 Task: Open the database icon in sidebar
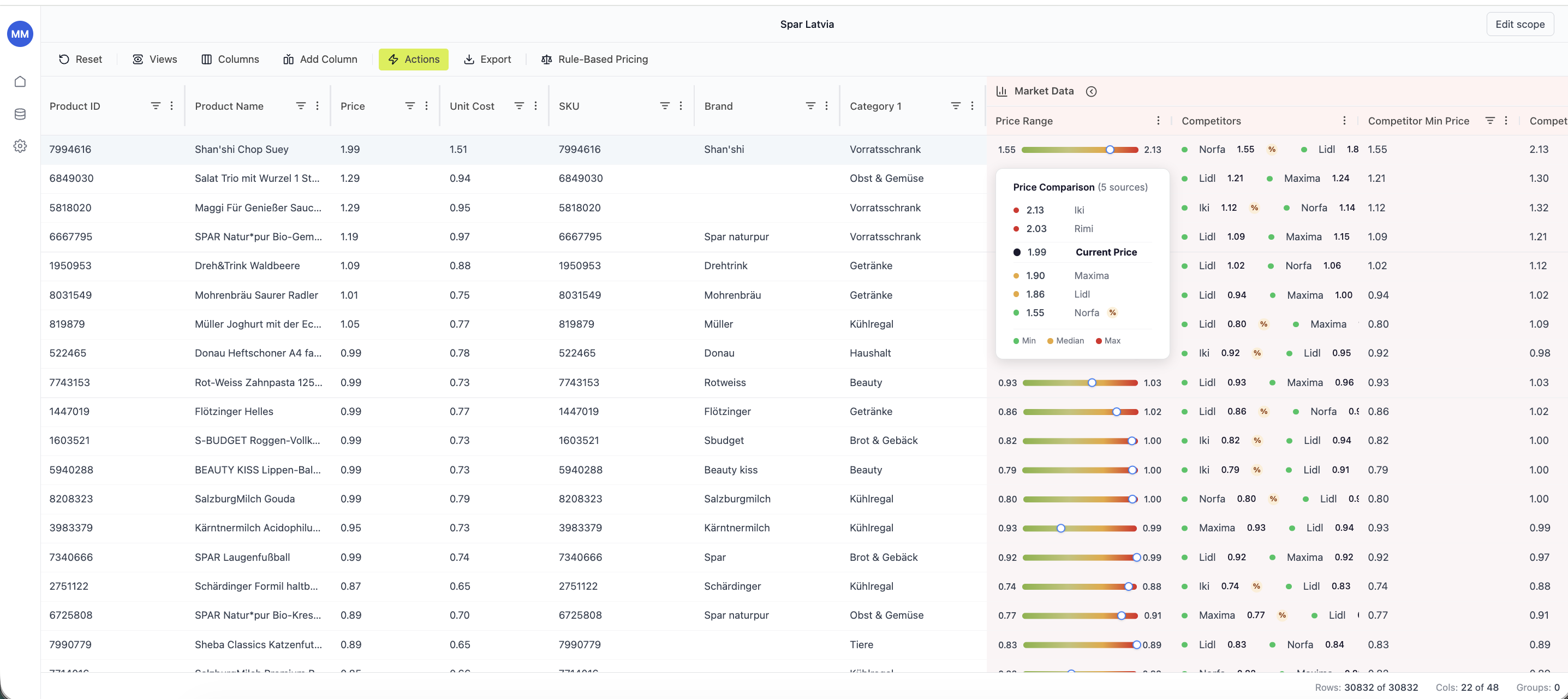tap(20, 114)
